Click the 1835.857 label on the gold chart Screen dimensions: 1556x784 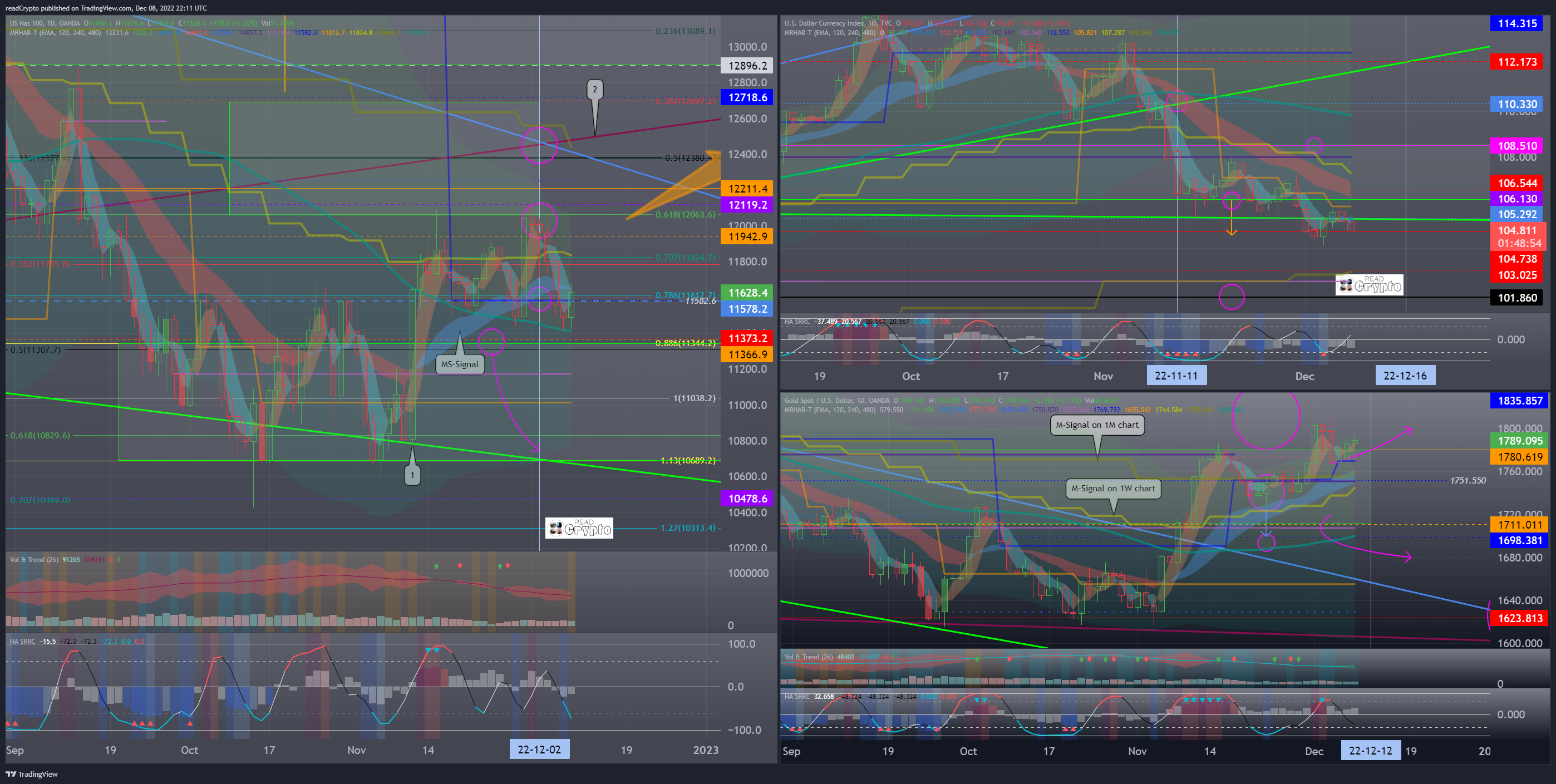(x=1519, y=401)
